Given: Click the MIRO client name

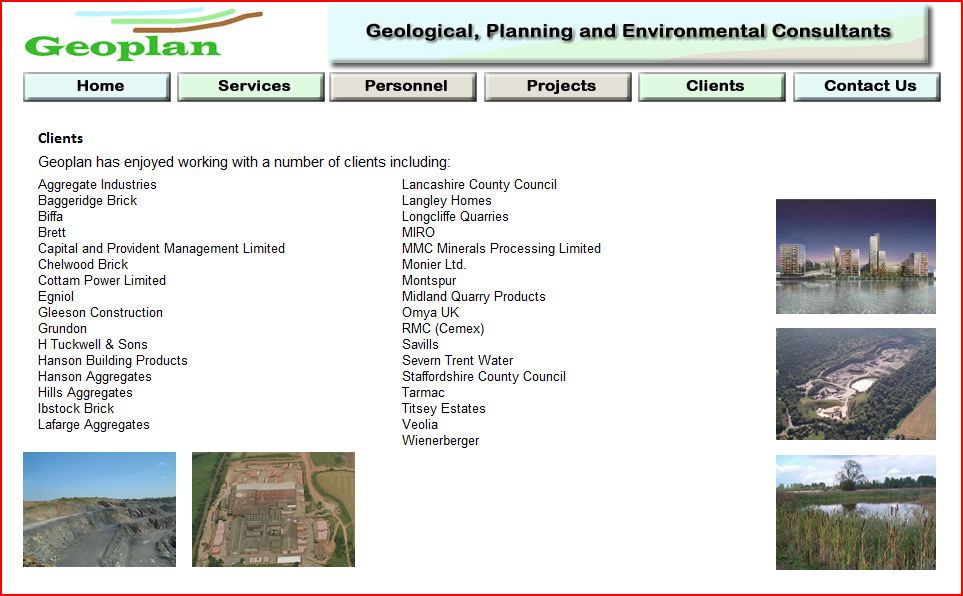Looking at the screenshot, I should [x=418, y=232].
